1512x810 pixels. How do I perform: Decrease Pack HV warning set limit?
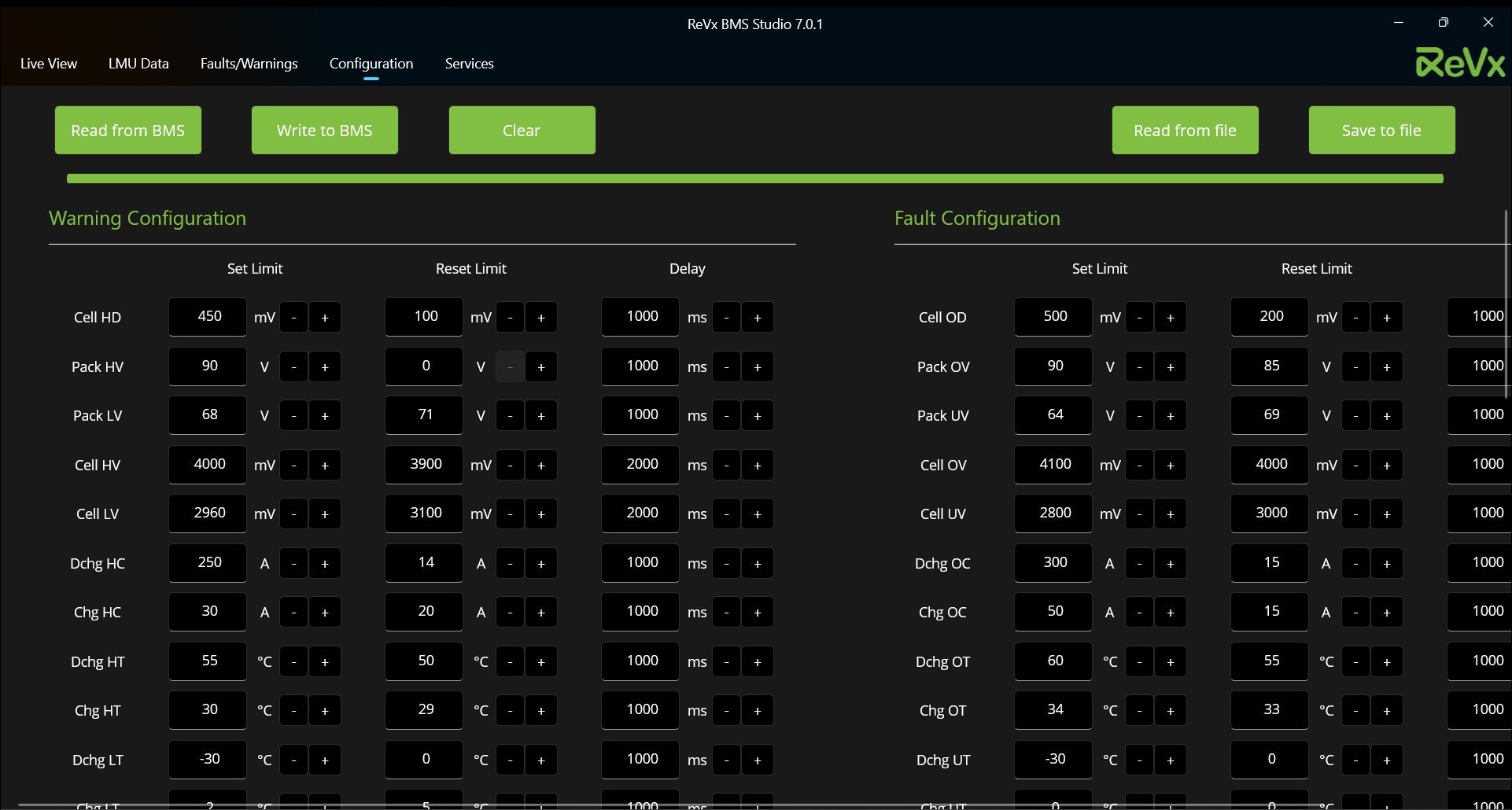coord(293,367)
